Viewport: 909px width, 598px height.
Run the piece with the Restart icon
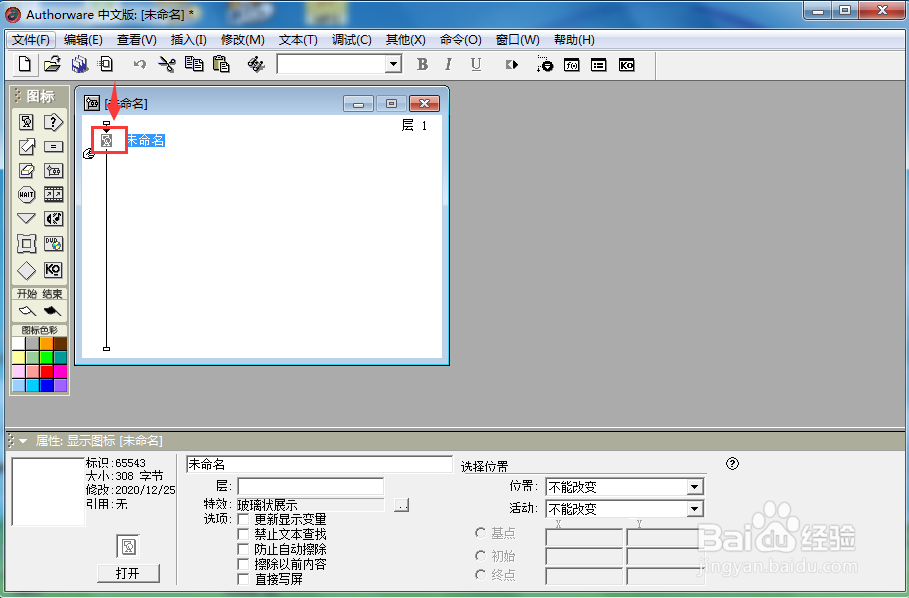click(511, 64)
